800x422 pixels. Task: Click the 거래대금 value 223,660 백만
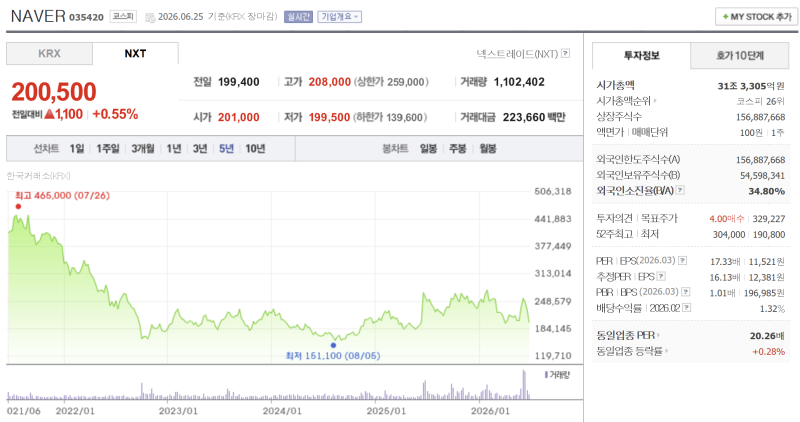coord(534,117)
